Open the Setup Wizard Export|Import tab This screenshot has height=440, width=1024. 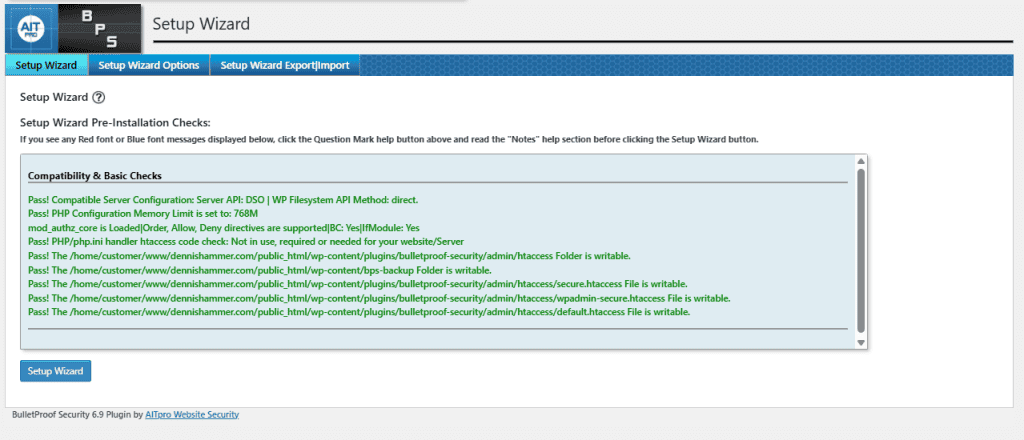pos(285,65)
